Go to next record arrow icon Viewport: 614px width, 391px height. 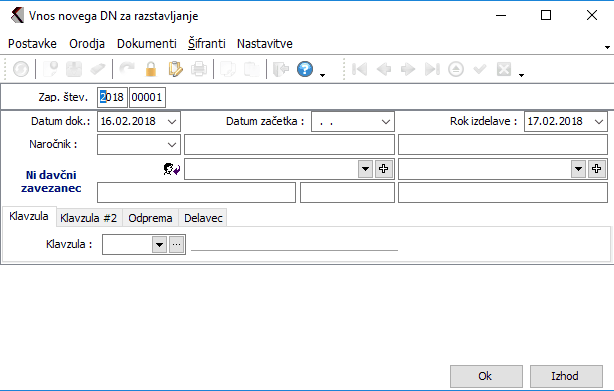coord(408,69)
